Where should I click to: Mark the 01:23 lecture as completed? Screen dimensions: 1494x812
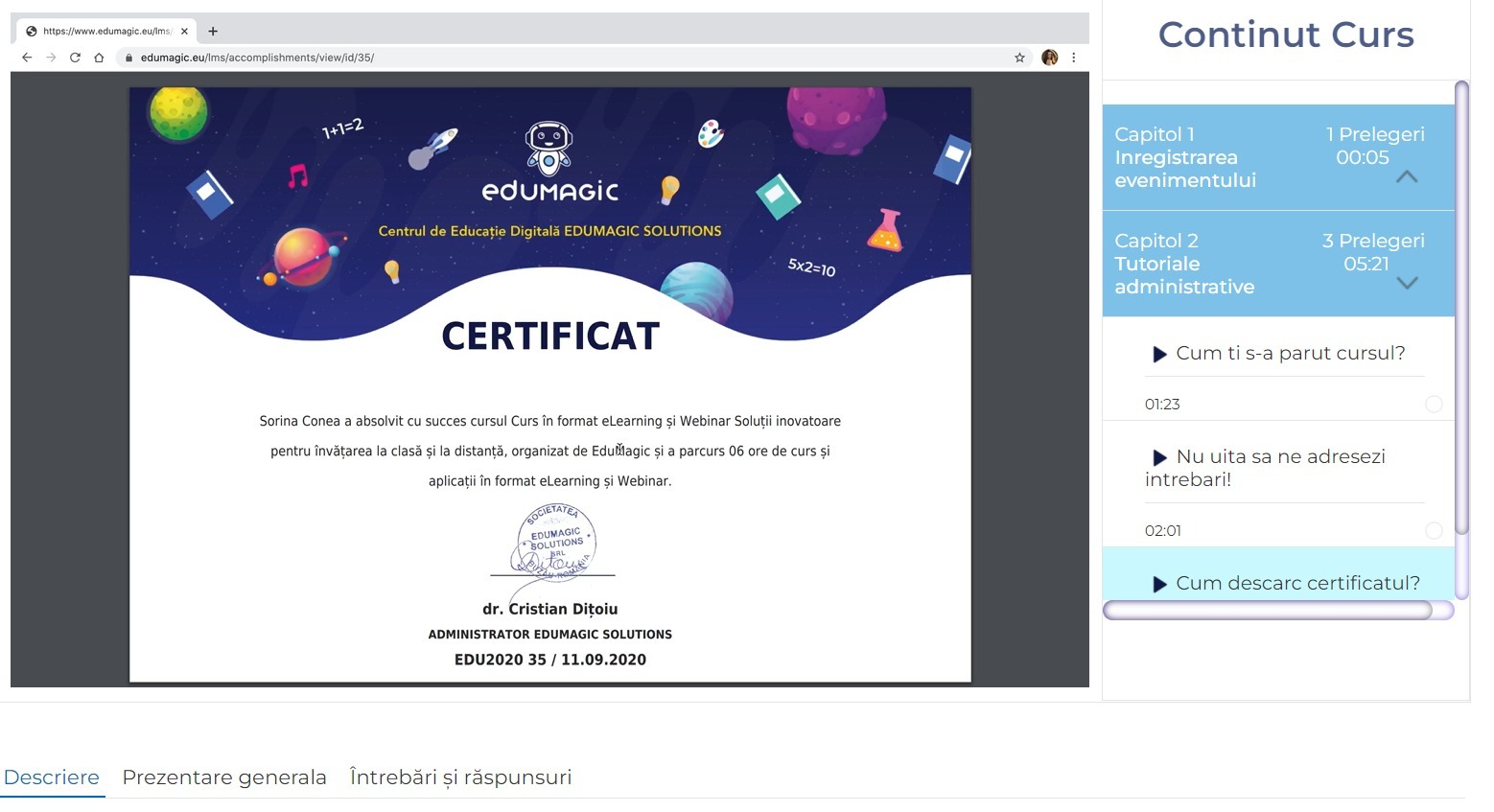point(1435,404)
